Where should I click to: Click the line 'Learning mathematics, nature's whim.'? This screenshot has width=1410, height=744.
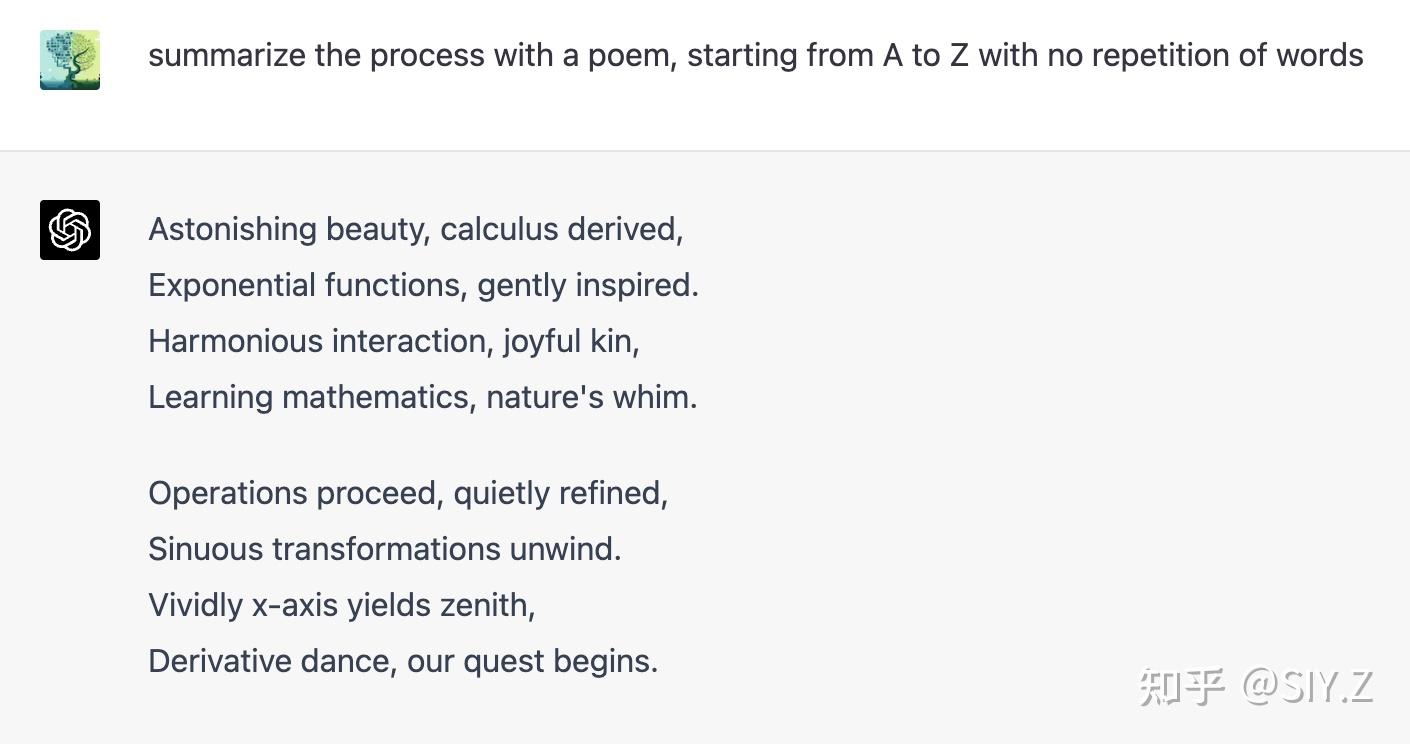tap(423, 398)
